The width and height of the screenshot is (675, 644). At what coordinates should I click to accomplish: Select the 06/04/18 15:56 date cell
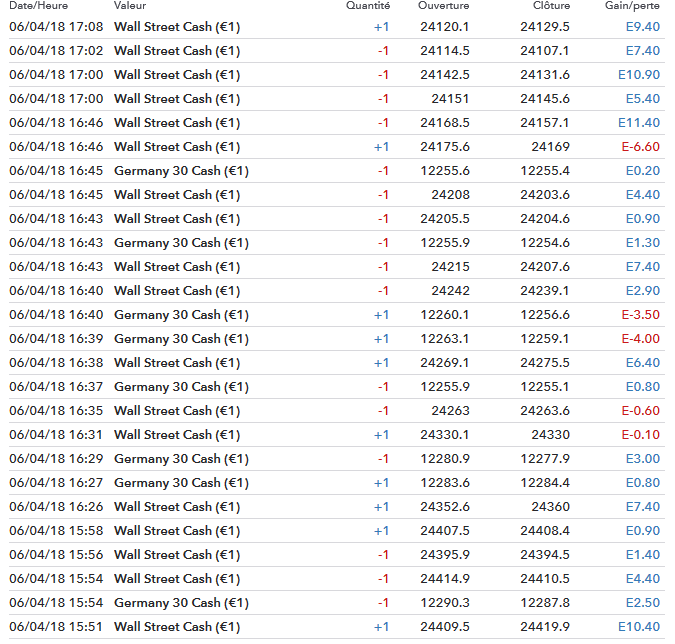point(56,555)
